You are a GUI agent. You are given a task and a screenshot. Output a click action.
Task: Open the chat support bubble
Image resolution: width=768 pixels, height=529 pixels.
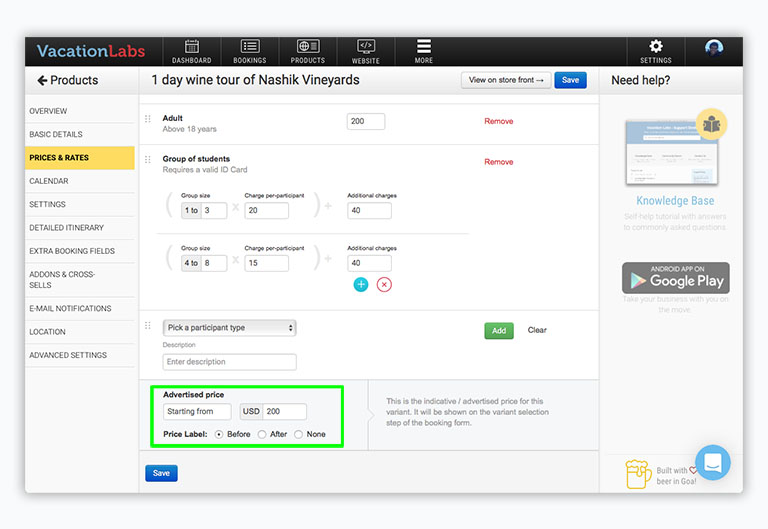(x=713, y=462)
